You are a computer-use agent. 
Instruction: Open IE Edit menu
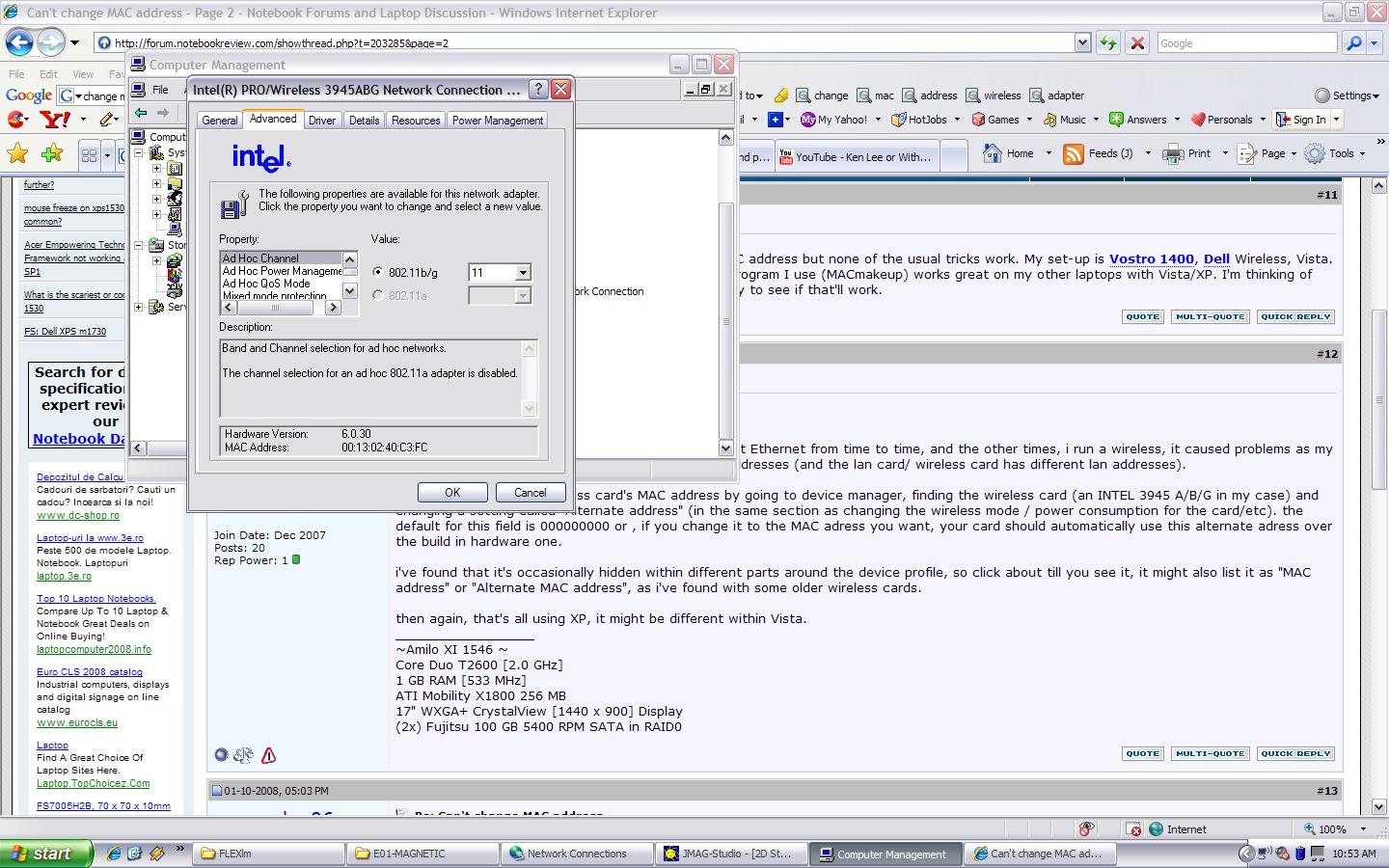[48, 74]
